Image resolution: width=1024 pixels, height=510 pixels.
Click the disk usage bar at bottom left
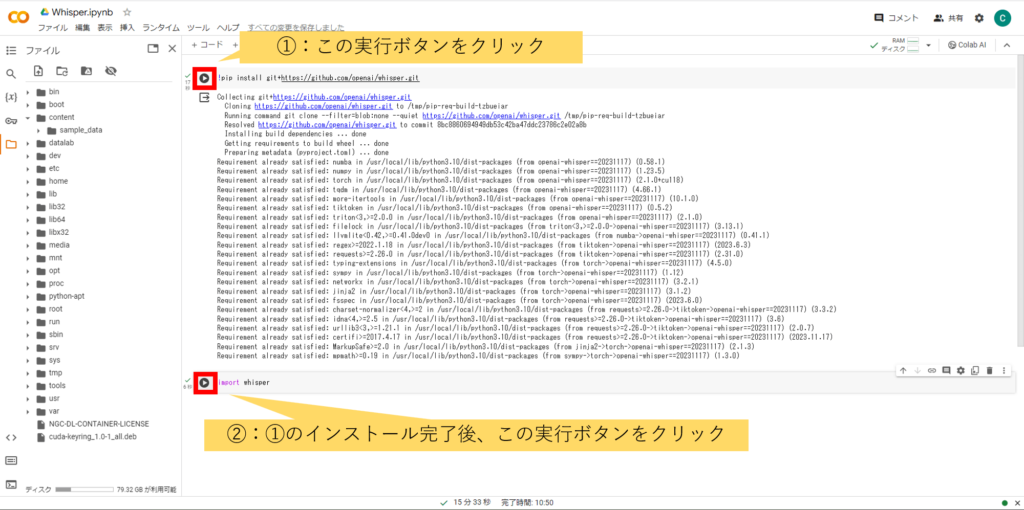tap(85, 490)
